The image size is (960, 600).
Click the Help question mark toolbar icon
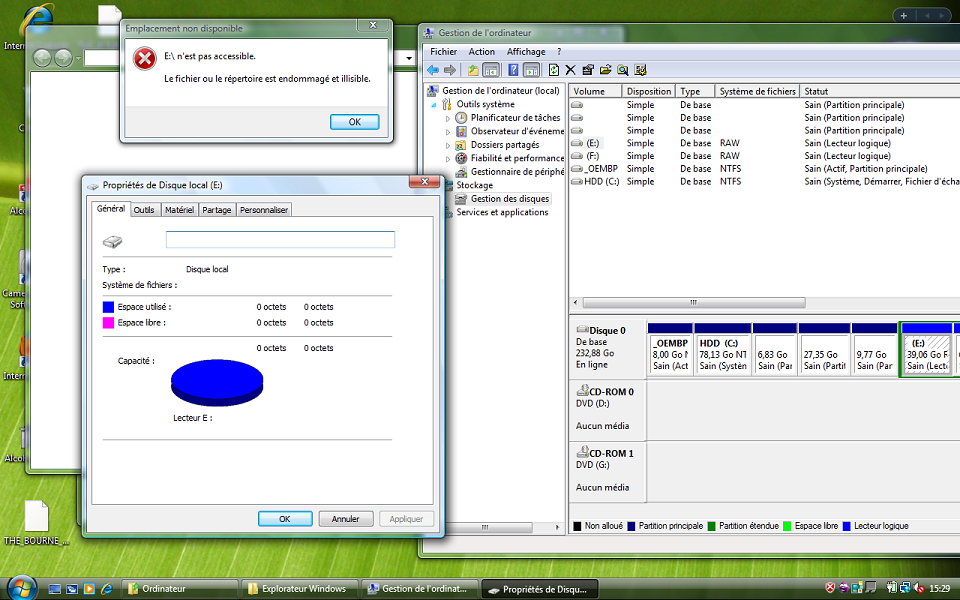[x=513, y=69]
